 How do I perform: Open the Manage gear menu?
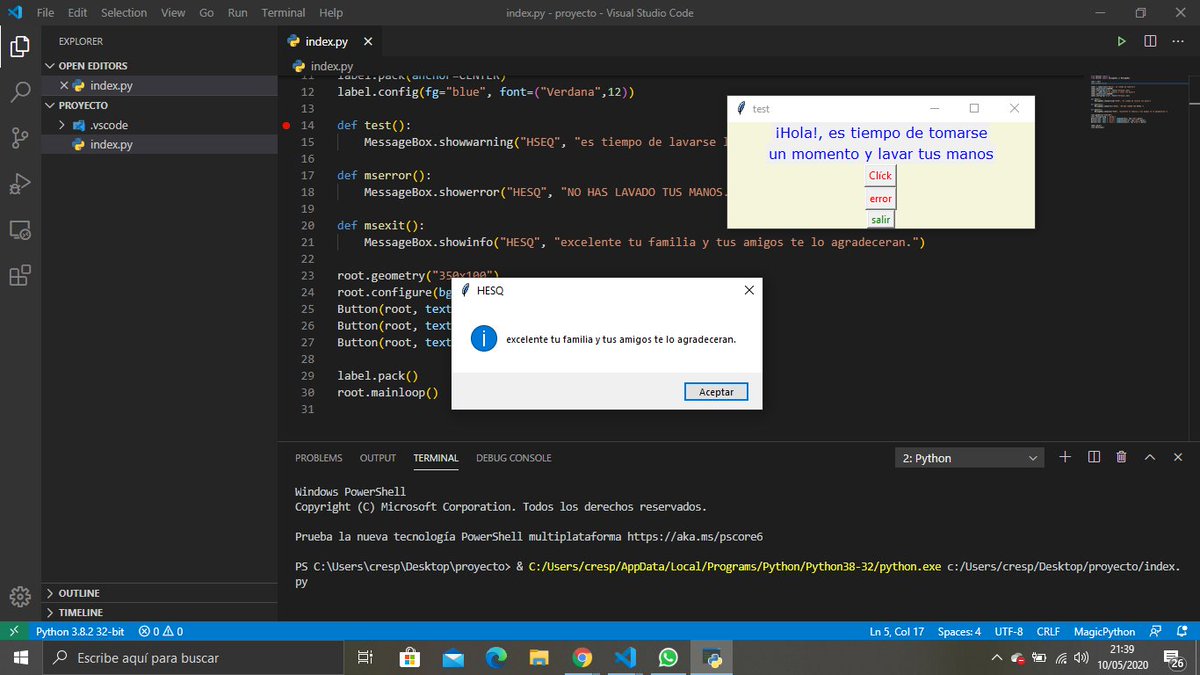pyautogui.click(x=20, y=597)
